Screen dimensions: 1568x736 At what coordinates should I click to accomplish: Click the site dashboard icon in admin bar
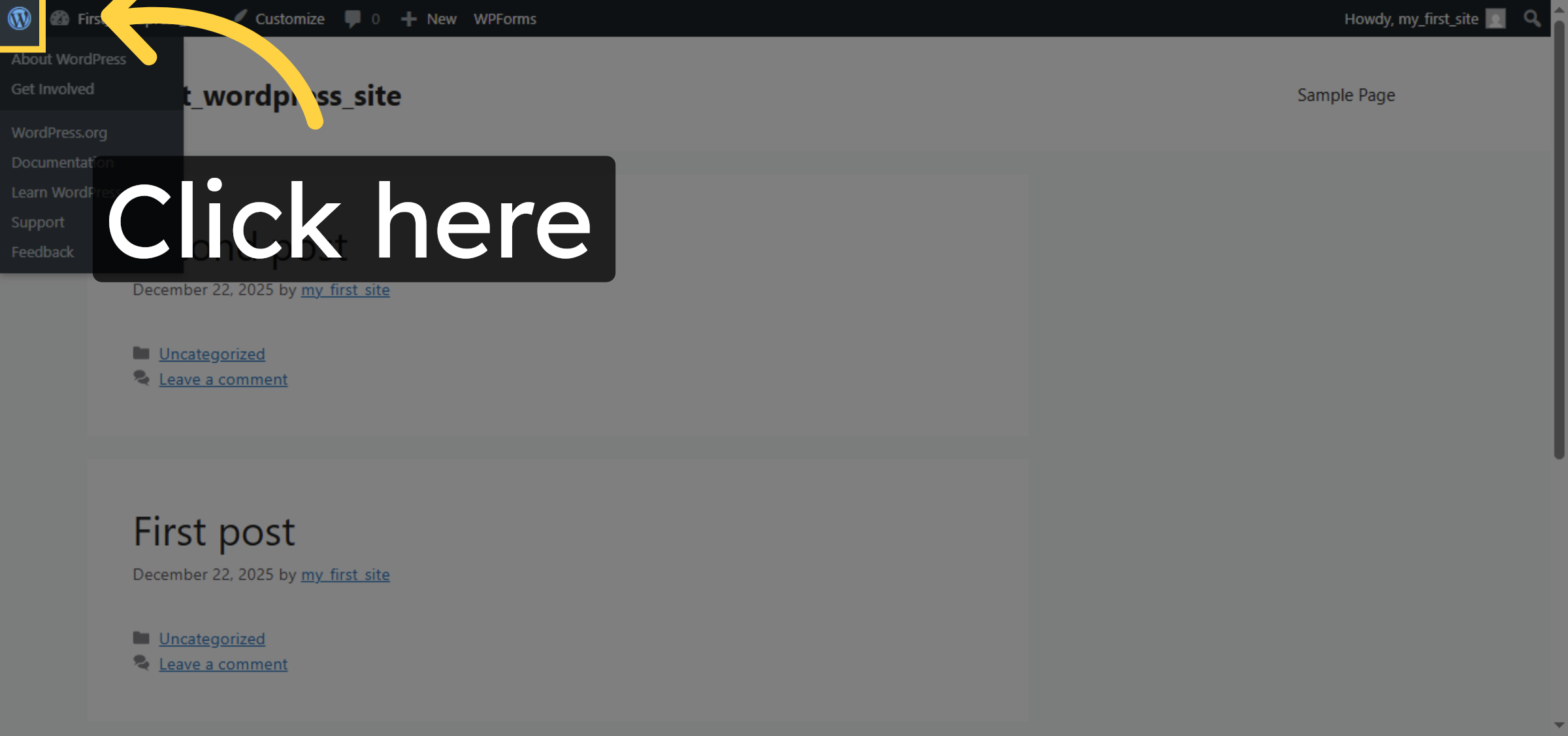pyautogui.click(x=60, y=18)
